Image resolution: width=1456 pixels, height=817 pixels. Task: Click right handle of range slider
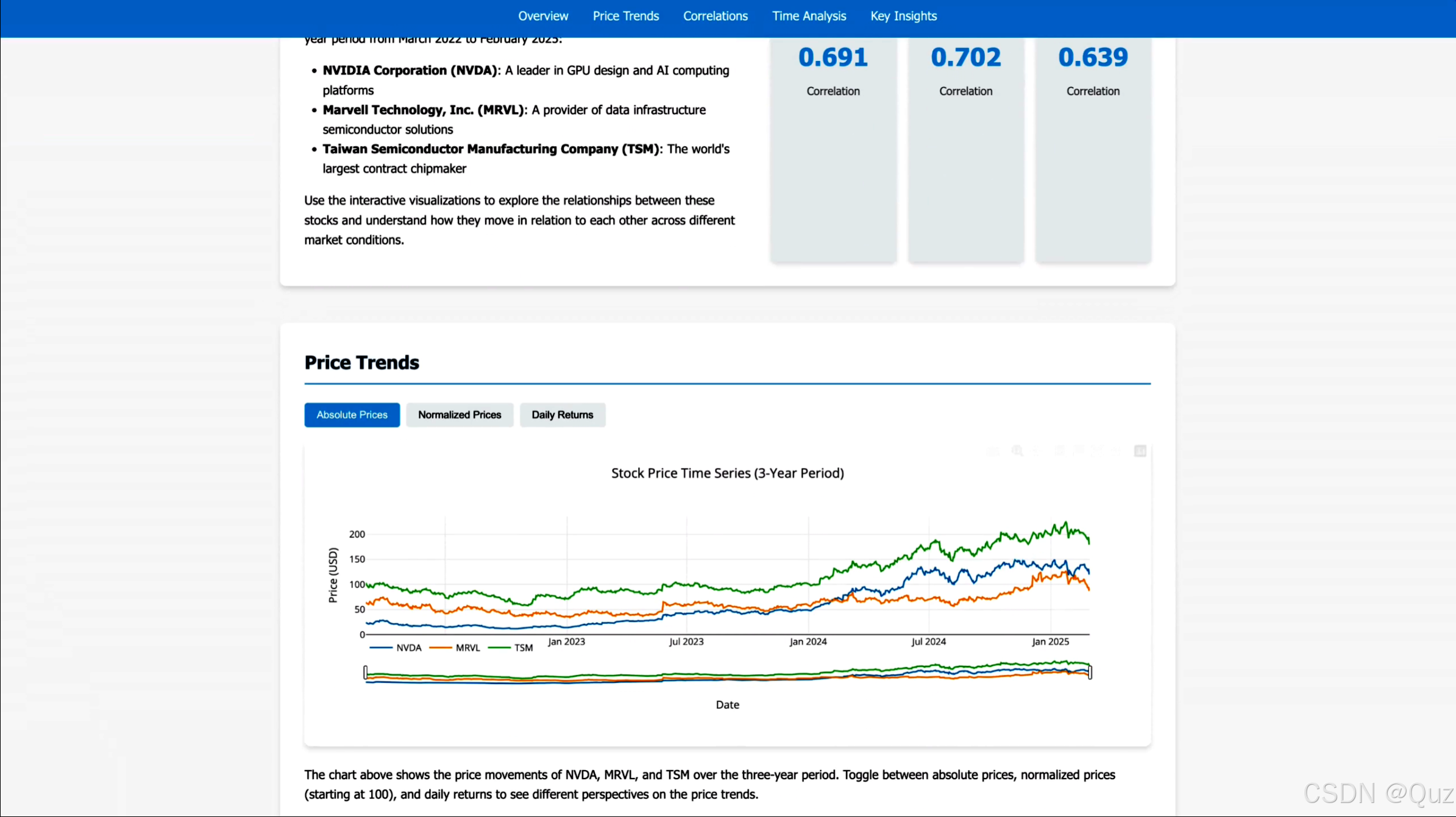(x=1090, y=672)
